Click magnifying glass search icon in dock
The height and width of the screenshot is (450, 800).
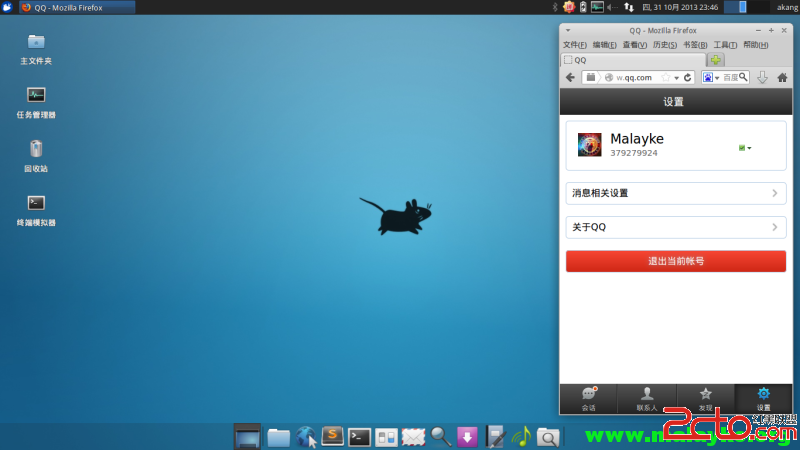(440, 437)
